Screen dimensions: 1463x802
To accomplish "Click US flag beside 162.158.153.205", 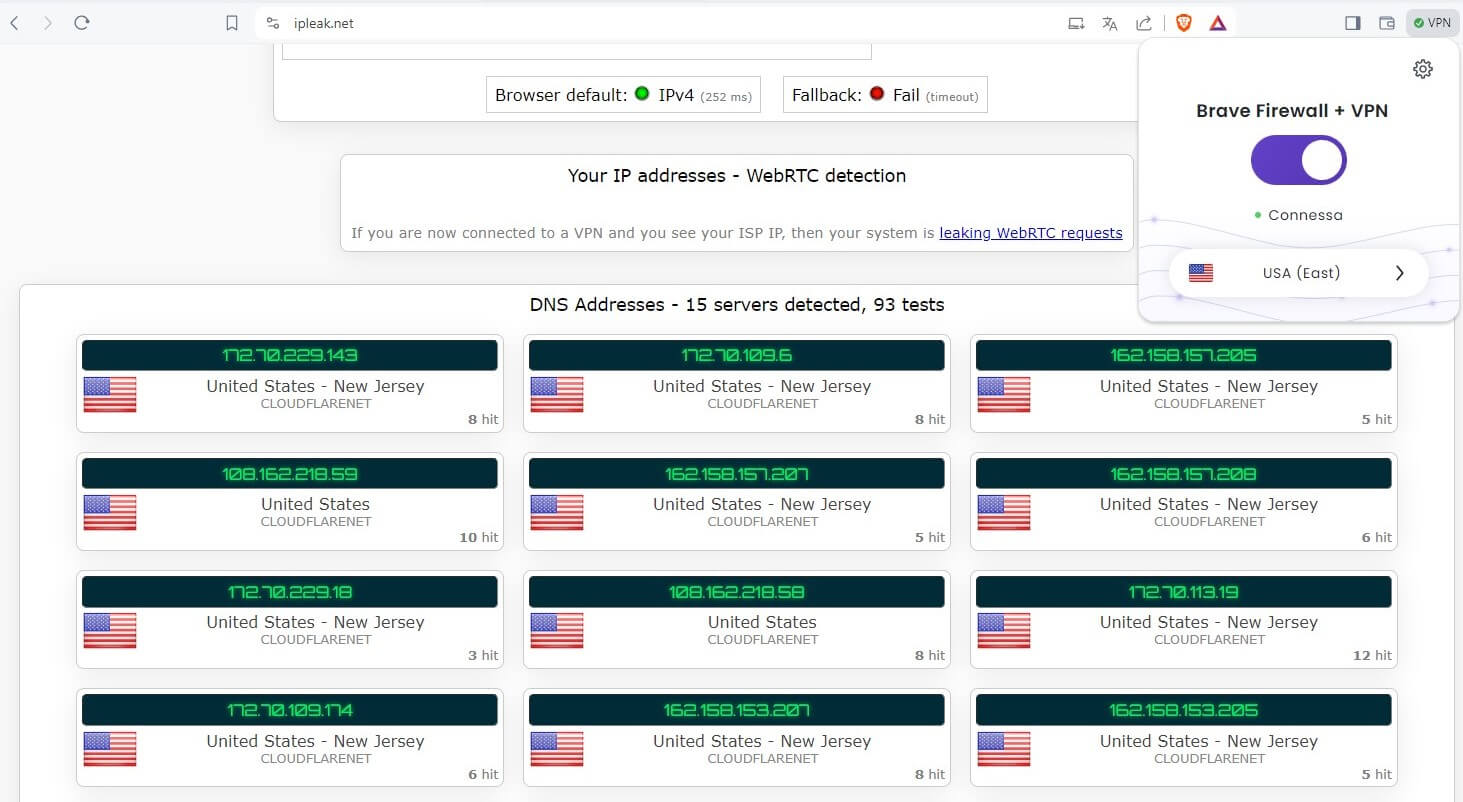I will coord(1004,749).
